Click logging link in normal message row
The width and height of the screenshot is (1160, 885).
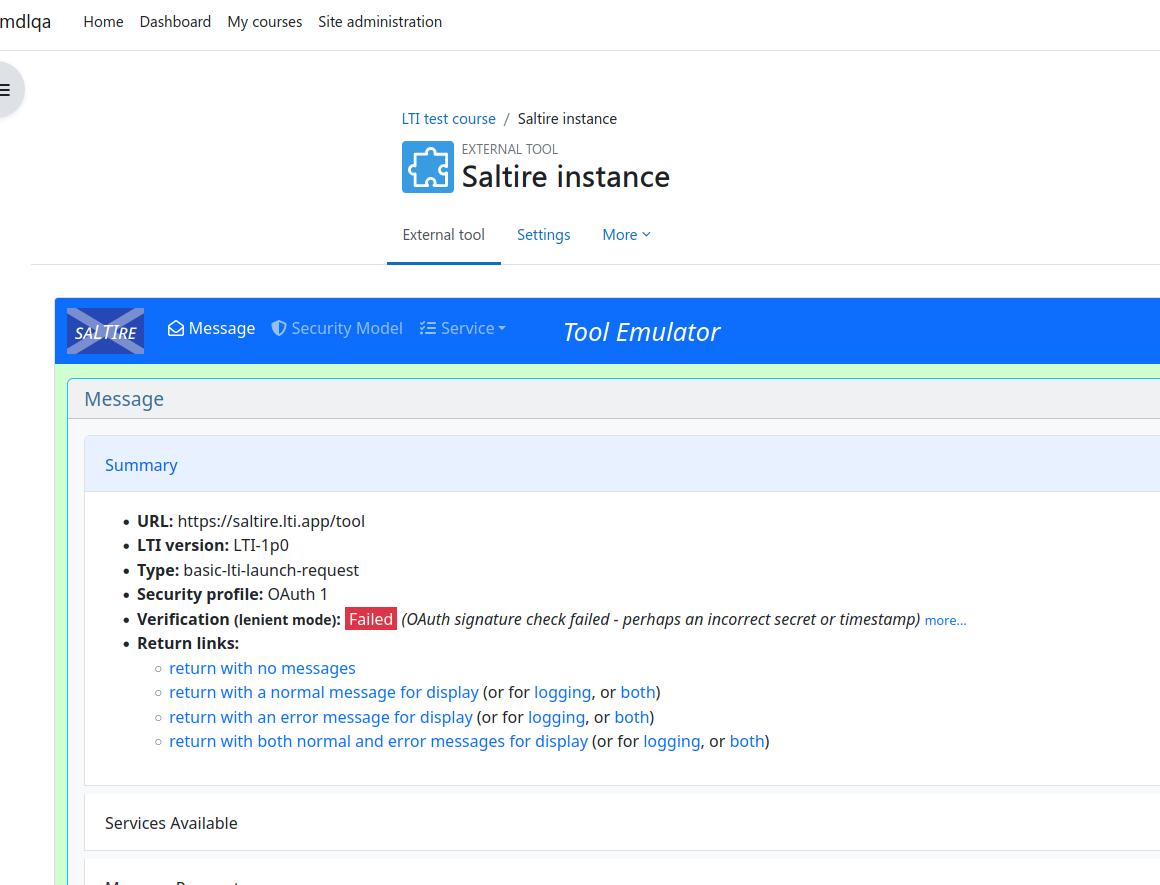[563, 693]
